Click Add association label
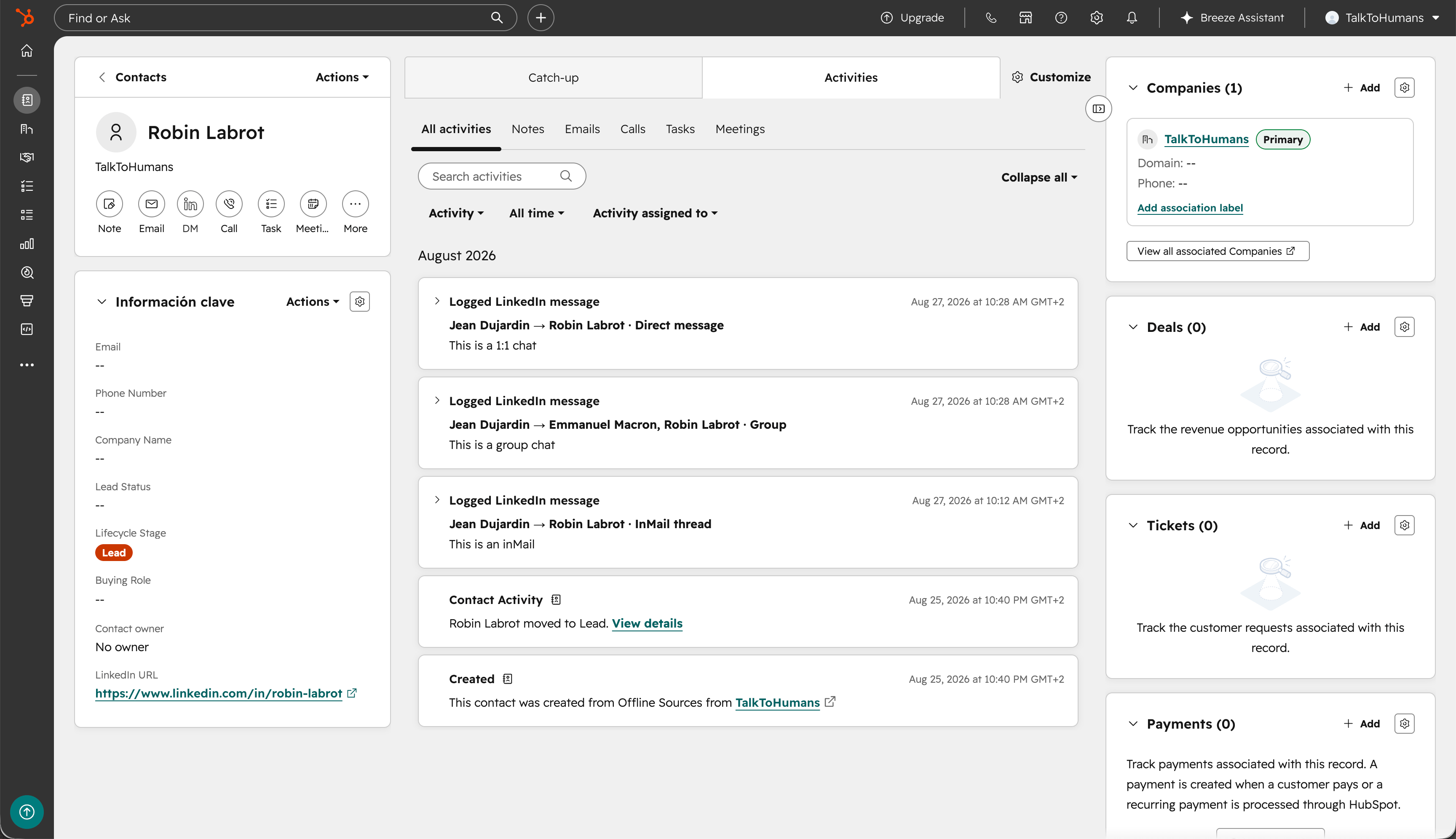 [1190, 208]
